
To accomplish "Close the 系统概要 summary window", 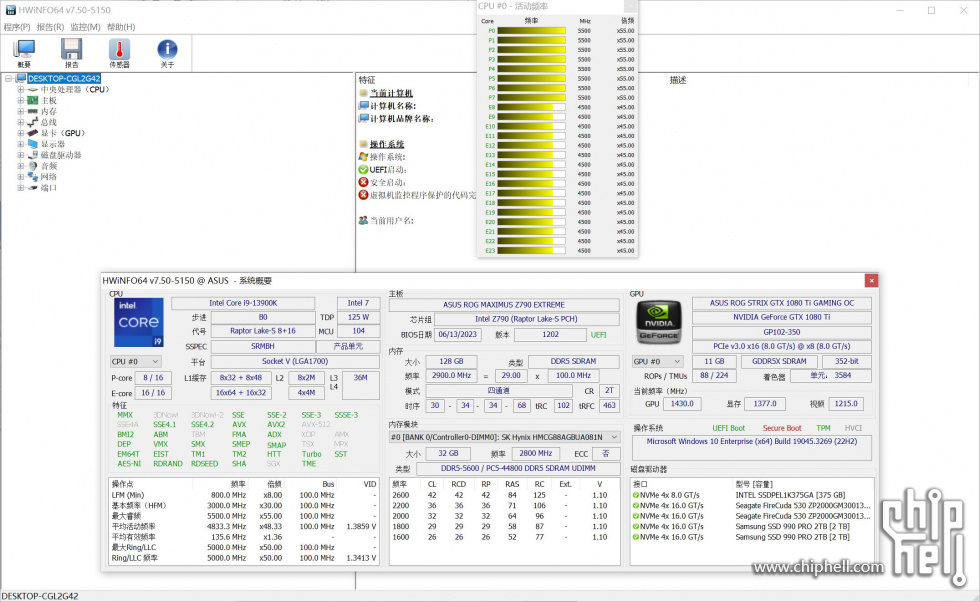I will coord(871,281).
